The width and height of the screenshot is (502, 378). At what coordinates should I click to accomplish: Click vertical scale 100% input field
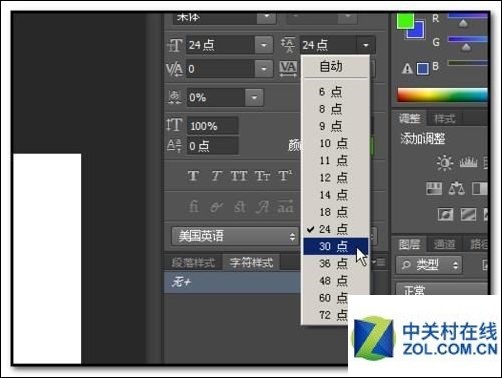[x=213, y=126]
